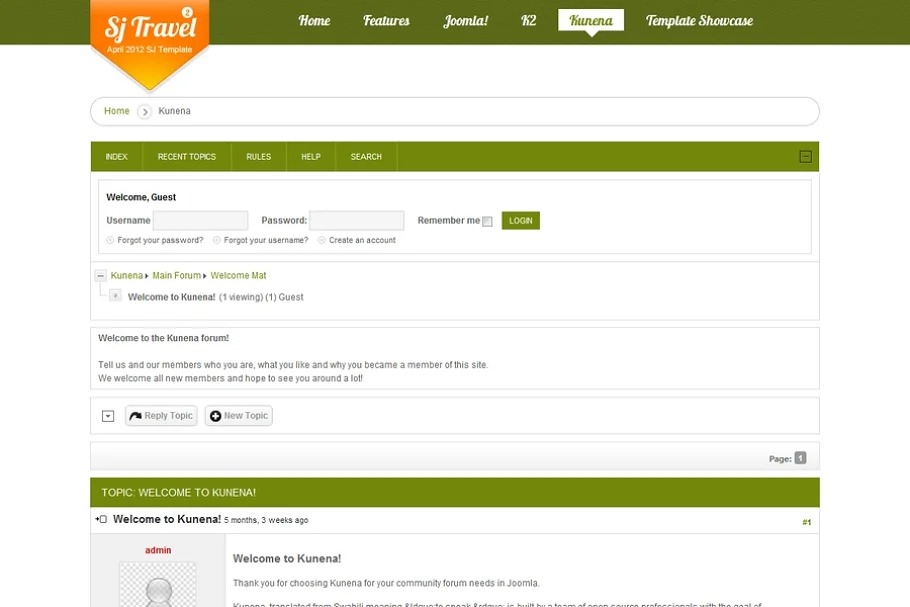Click the breadcrumb arrow separator icon
Viewport: 910px width, 607px height.
point(144,112)
